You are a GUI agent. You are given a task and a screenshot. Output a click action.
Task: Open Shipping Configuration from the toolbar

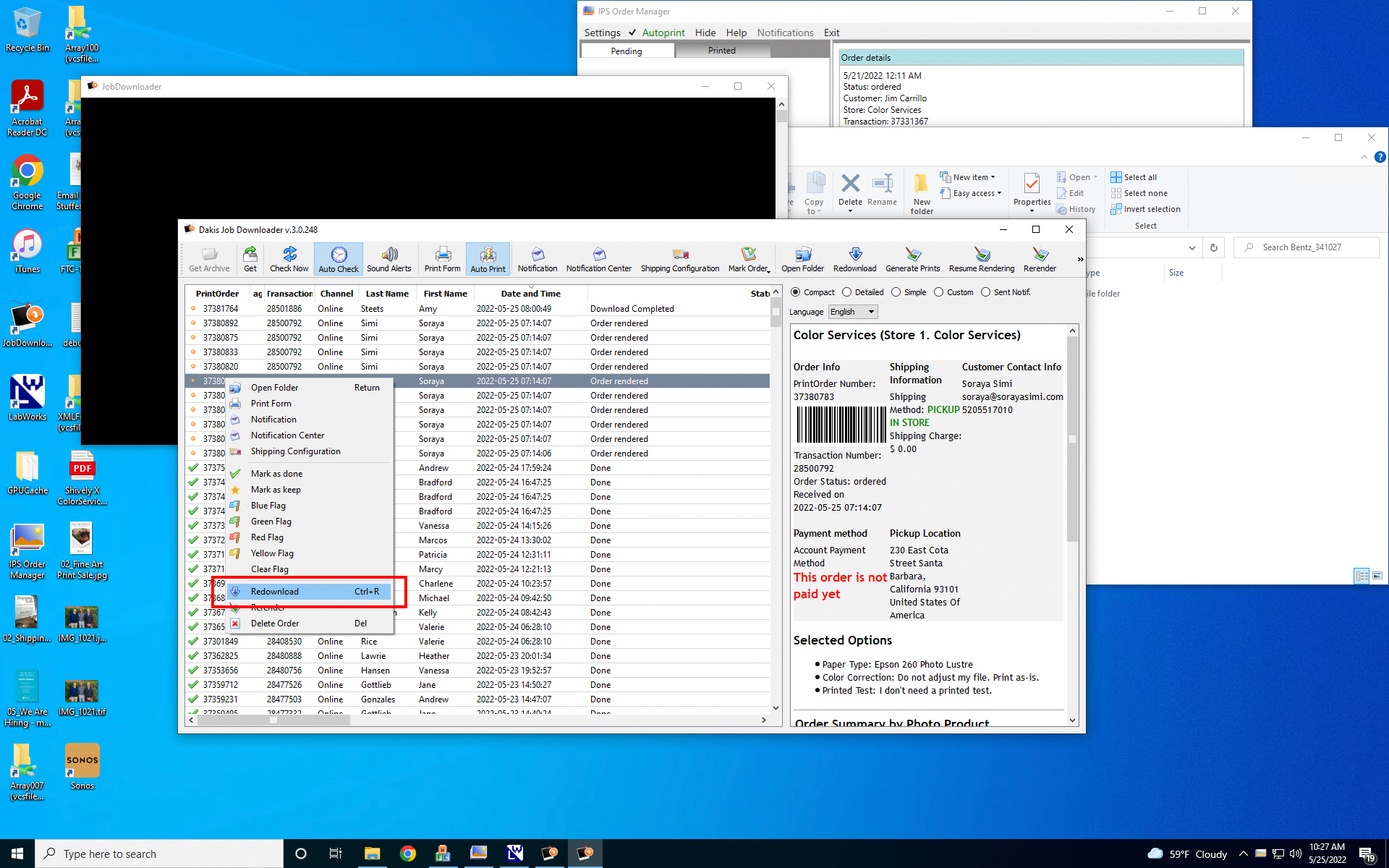[x=679, y=258]
